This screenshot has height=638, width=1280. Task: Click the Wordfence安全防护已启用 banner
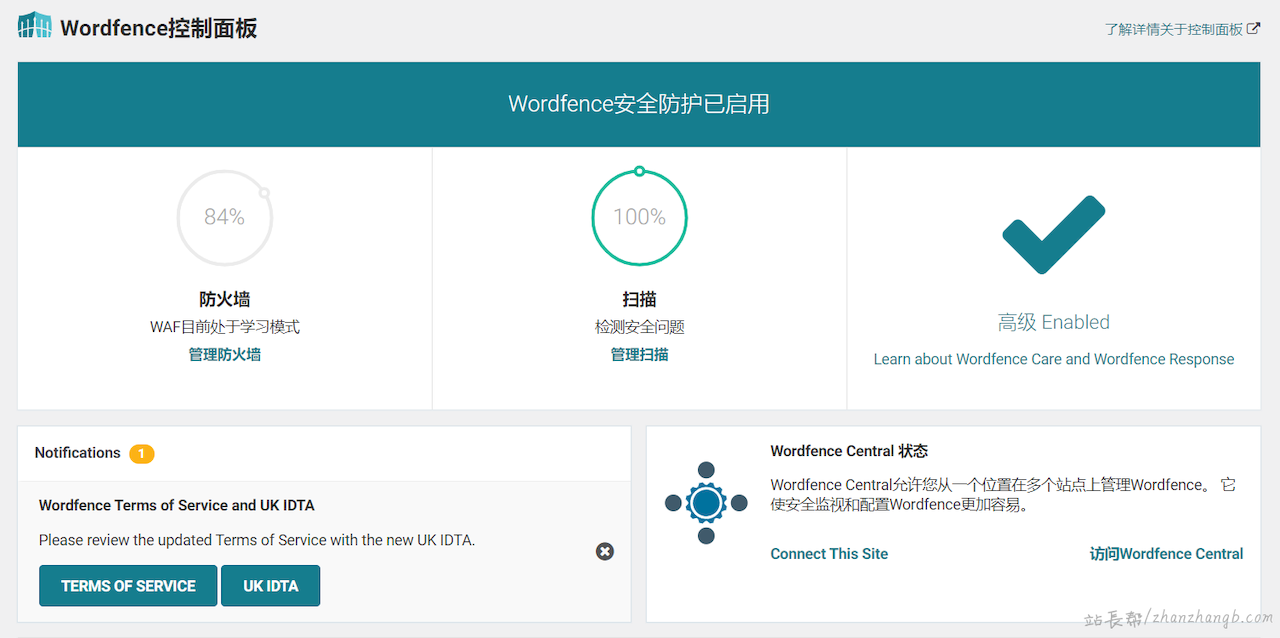click(639, 104)
